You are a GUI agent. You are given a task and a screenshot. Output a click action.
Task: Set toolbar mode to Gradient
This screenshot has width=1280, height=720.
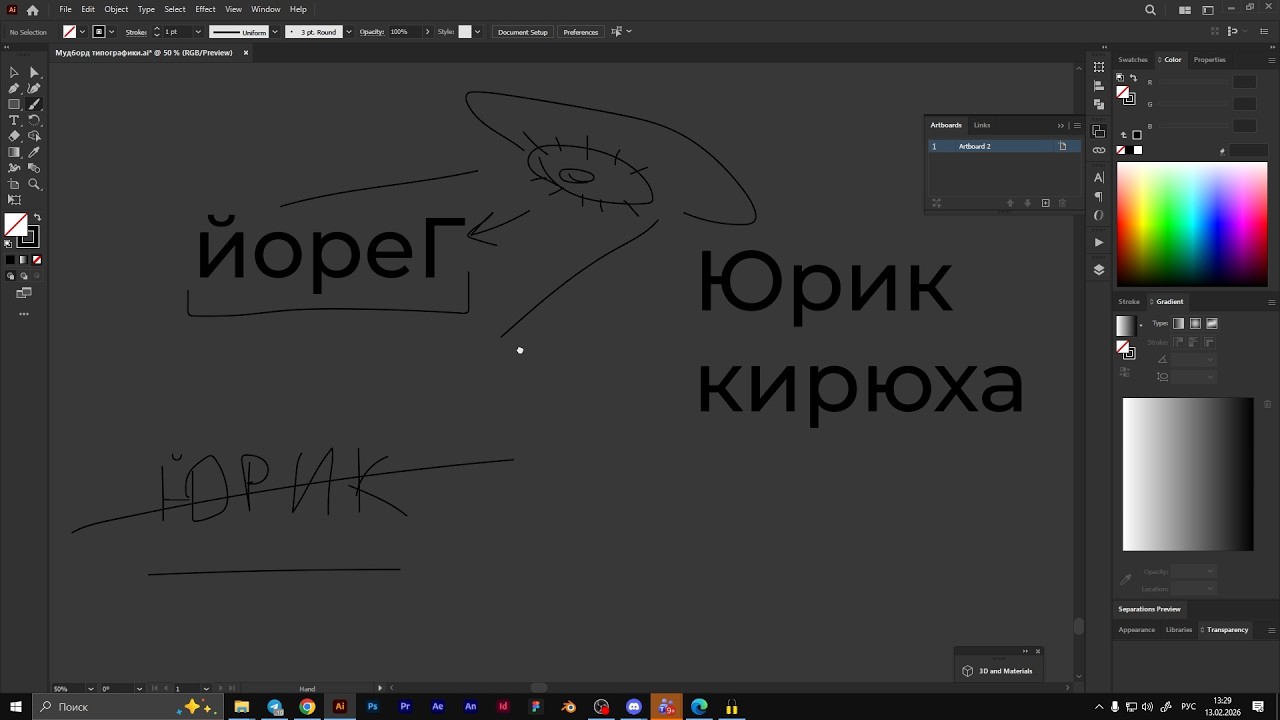(24, 260)
